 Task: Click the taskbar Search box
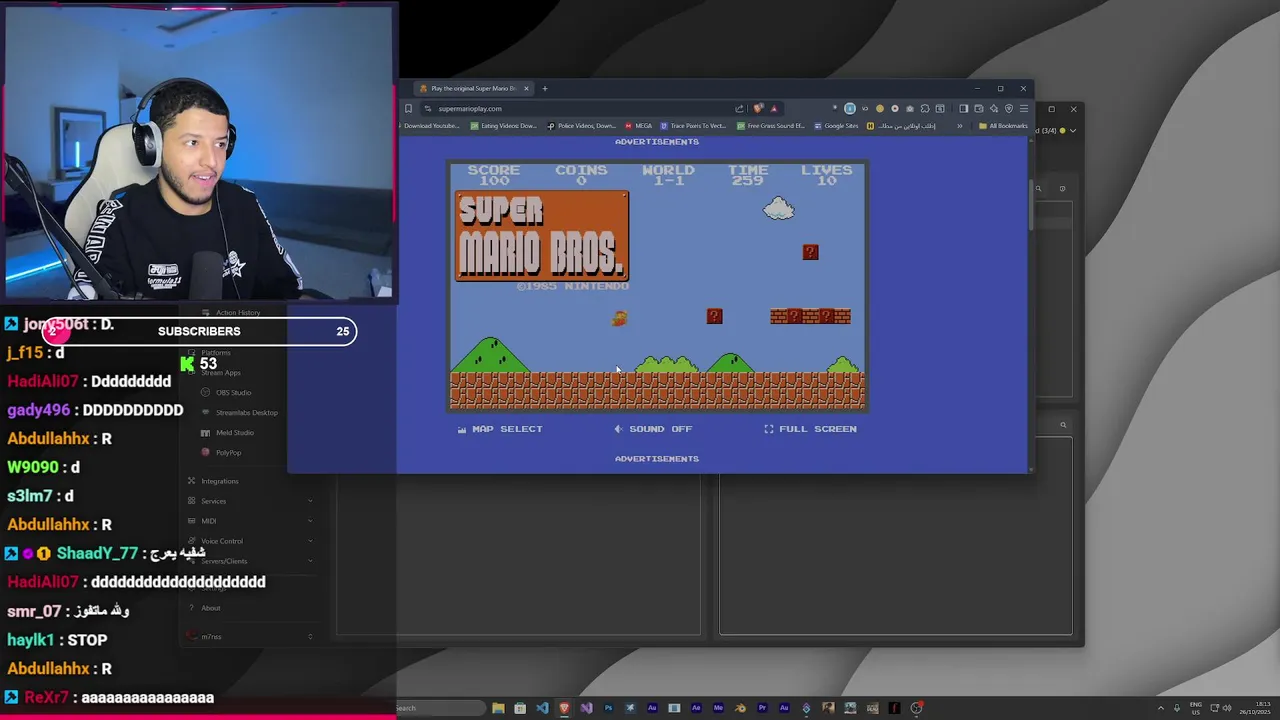[x=440, y=708]
